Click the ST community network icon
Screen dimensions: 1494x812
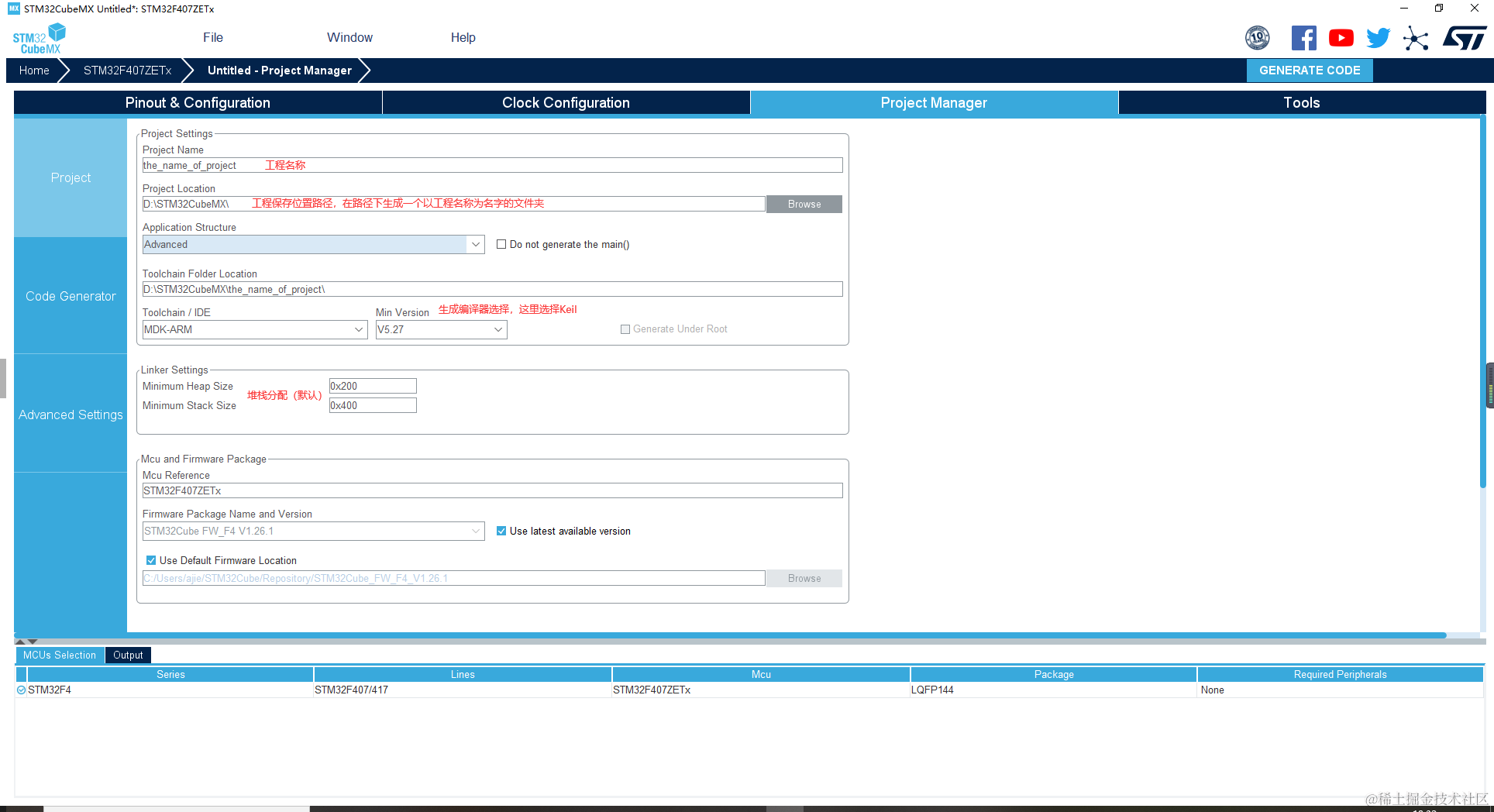[x=1416, y=38]
